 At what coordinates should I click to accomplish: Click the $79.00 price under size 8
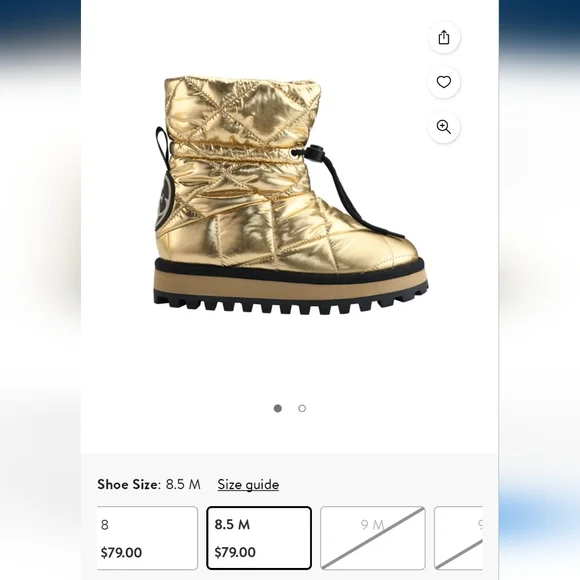(121, 553)
